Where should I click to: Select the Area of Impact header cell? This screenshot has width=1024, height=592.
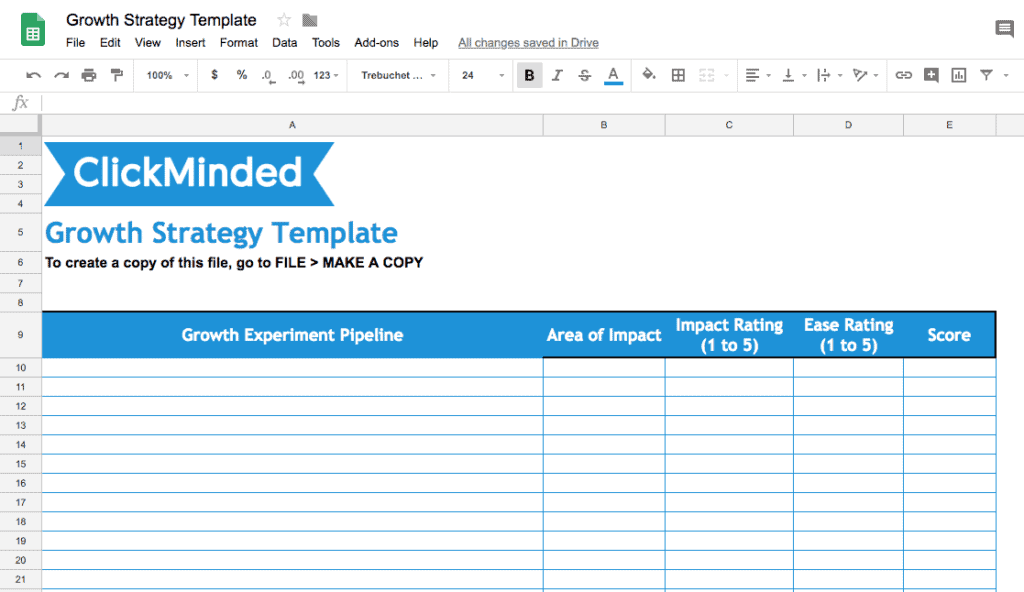pos(603,335)
